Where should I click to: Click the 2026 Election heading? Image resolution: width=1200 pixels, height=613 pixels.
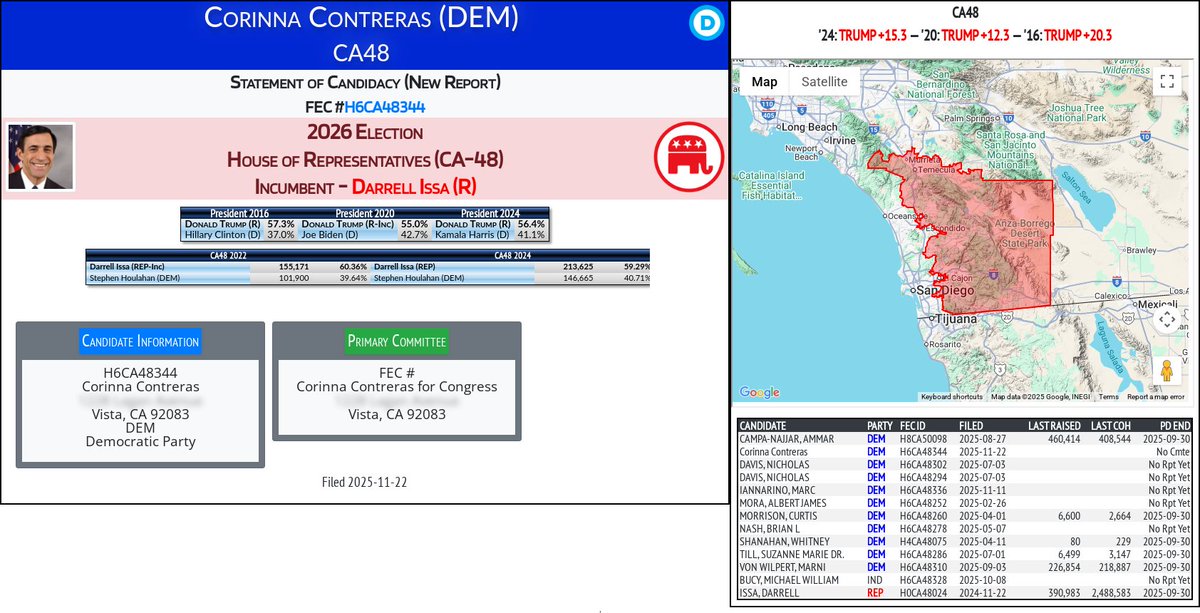364,132
